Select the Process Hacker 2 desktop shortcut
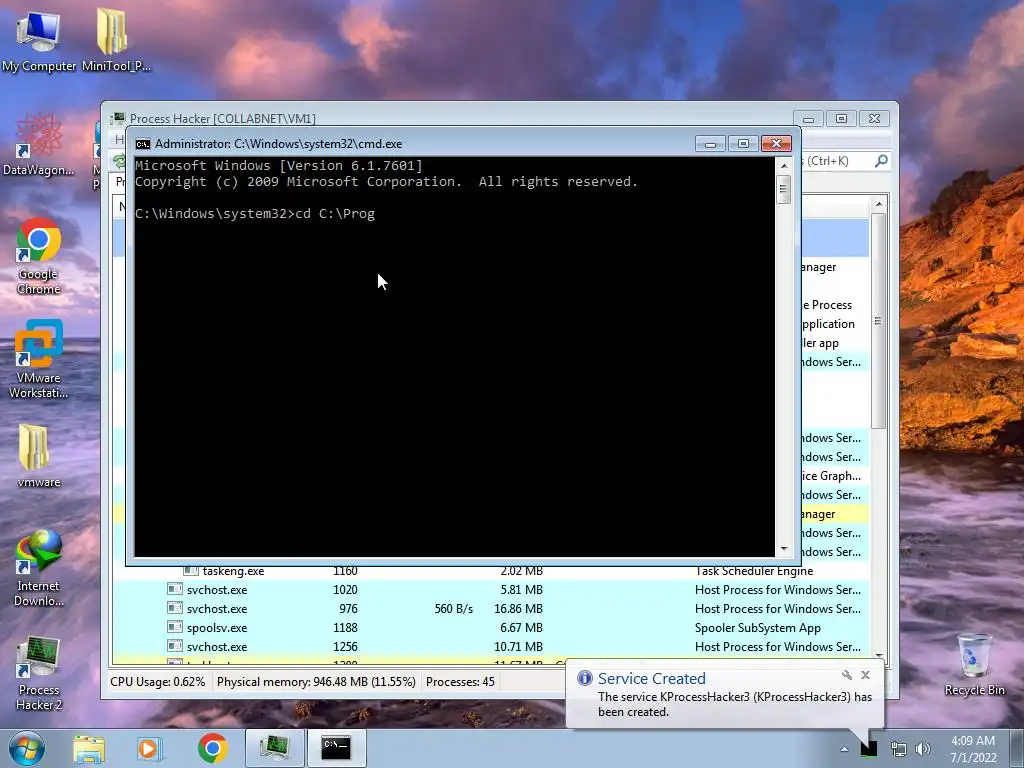 (x=38, y=673)
